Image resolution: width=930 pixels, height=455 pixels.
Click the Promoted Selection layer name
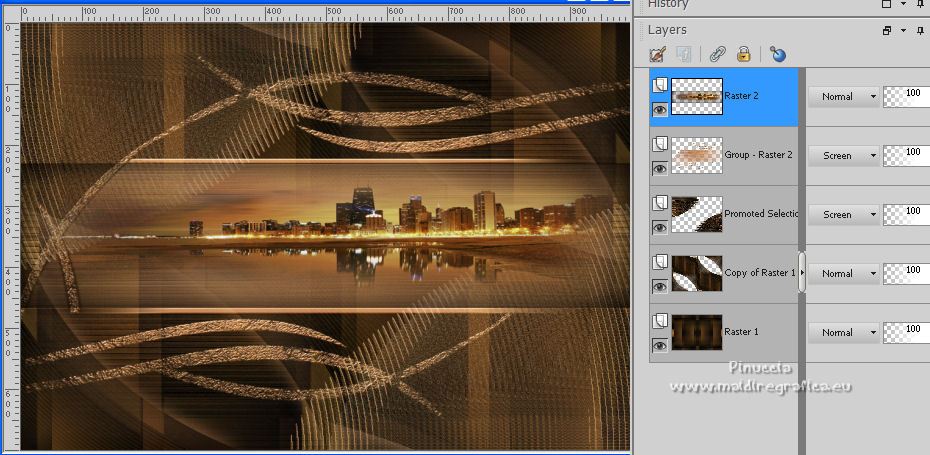(760, 214)
